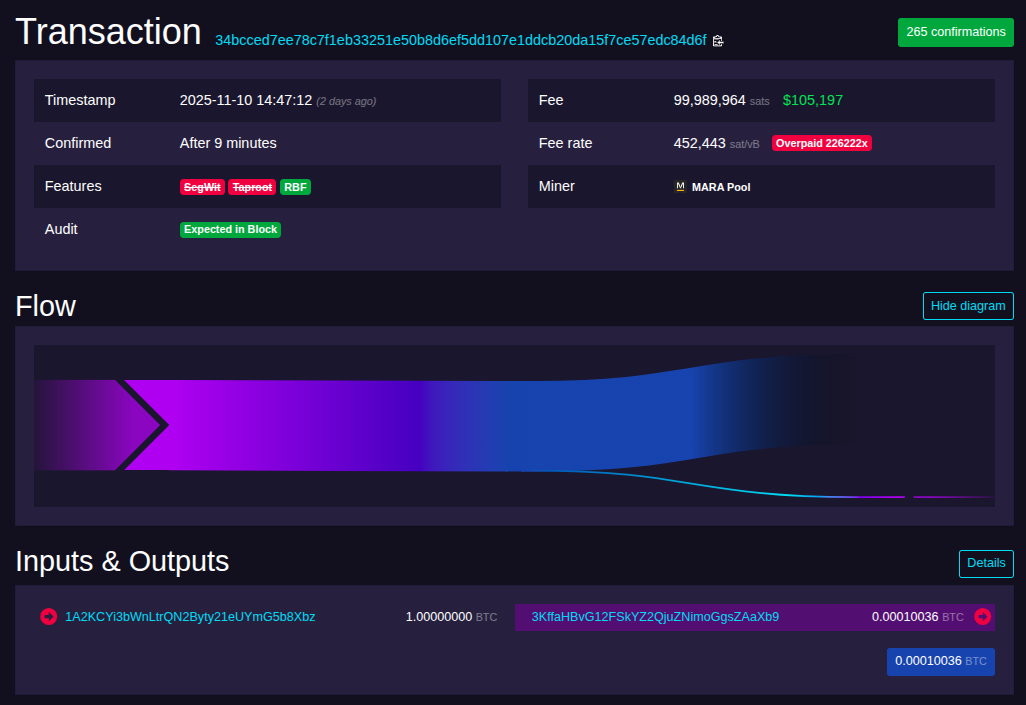1026x705 pixels.
Task: Open output address 3KffaHBvG12FSkYZ2QjuZNimoGgsZAaXb9
Action: (x=655, y=617)
